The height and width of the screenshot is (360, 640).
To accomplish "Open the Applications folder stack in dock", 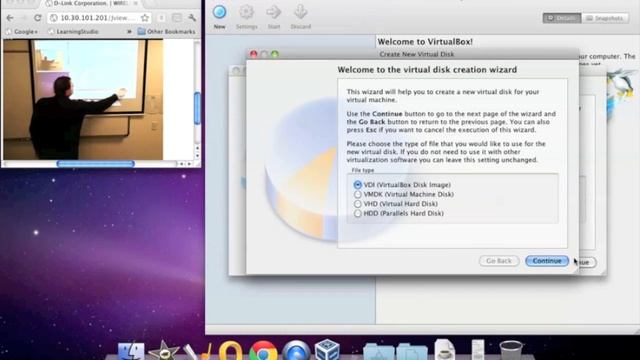I will pos(379,352).
